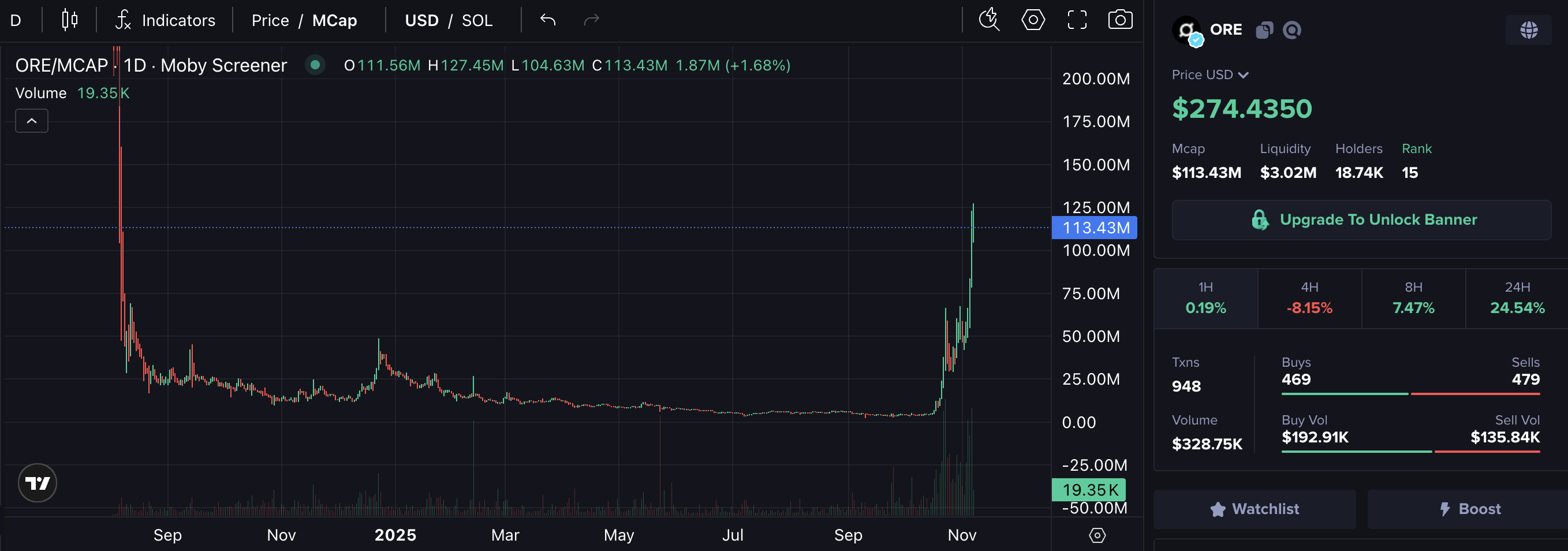Select the 24H change tab
The width and height of the screenshot is (1568, 551).
click(x=1516, y=297)
